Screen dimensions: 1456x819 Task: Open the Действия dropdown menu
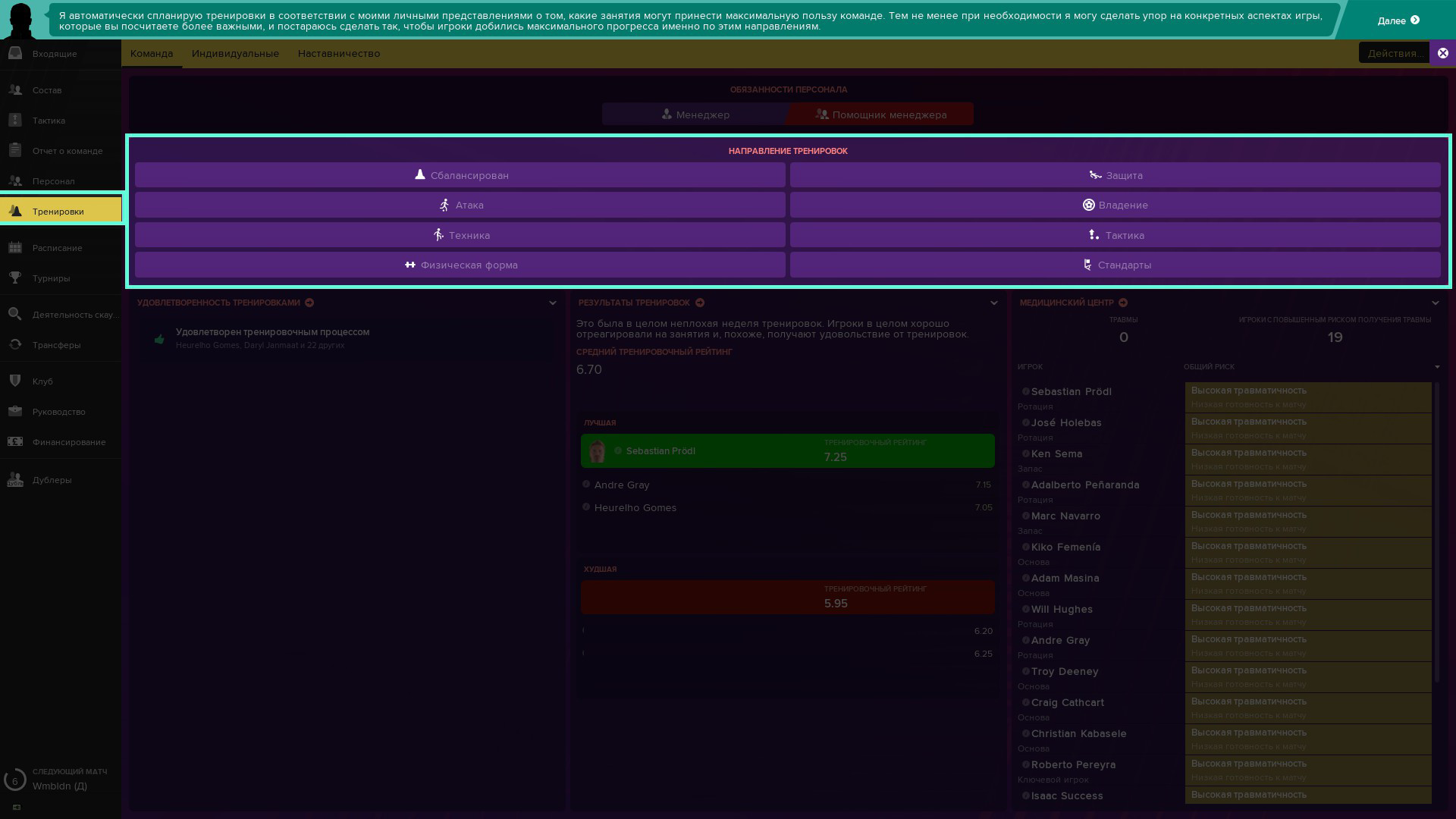[x=1394, y=53]
